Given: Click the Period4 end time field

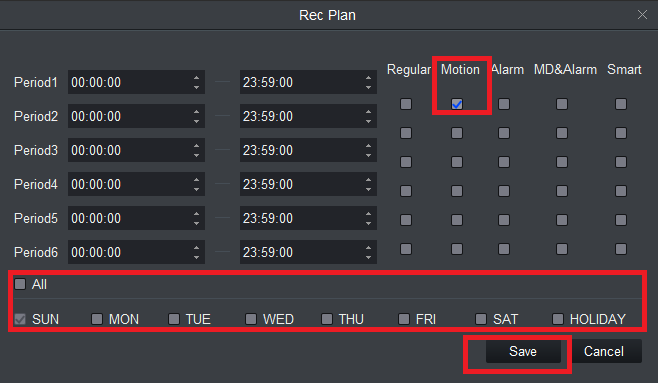Looking at the screenshot, I should coord(308,184).
